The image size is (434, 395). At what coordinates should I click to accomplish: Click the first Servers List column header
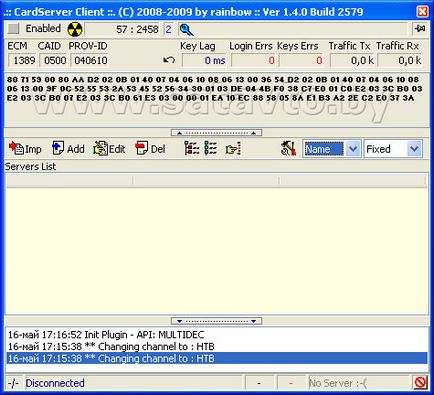[69, 180]
